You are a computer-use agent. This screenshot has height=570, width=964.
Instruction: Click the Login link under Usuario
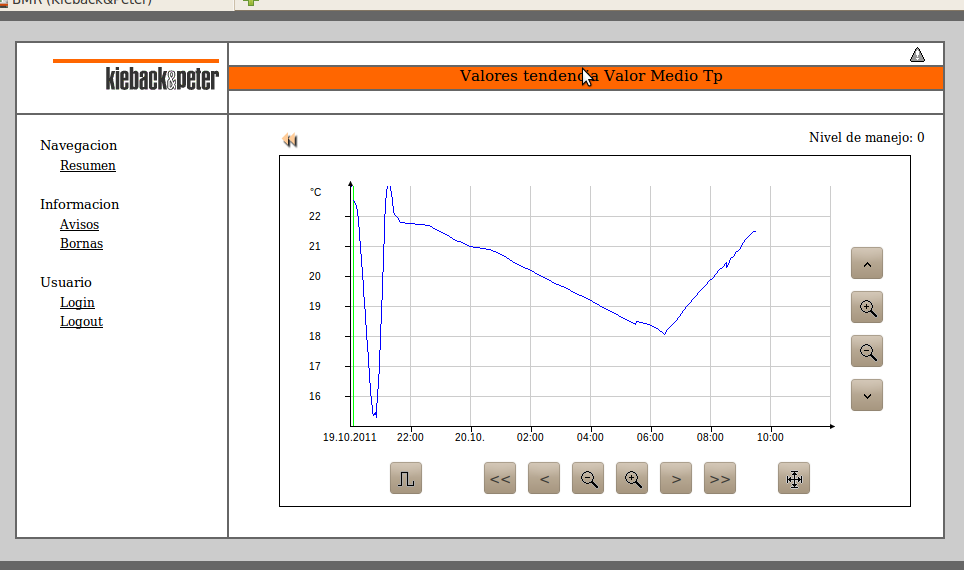[x=77, y=303]
